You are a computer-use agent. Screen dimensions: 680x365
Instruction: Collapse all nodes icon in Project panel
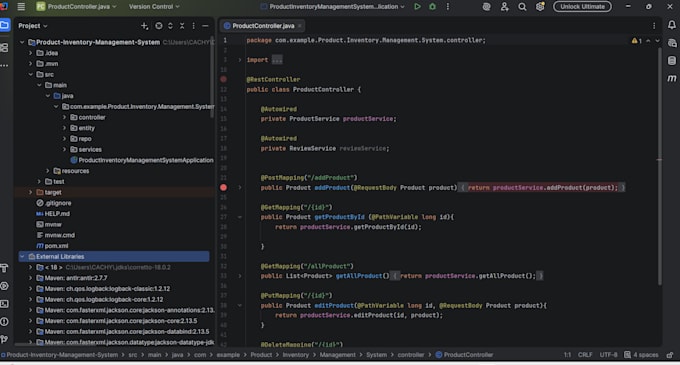click(x=182, y=26)
